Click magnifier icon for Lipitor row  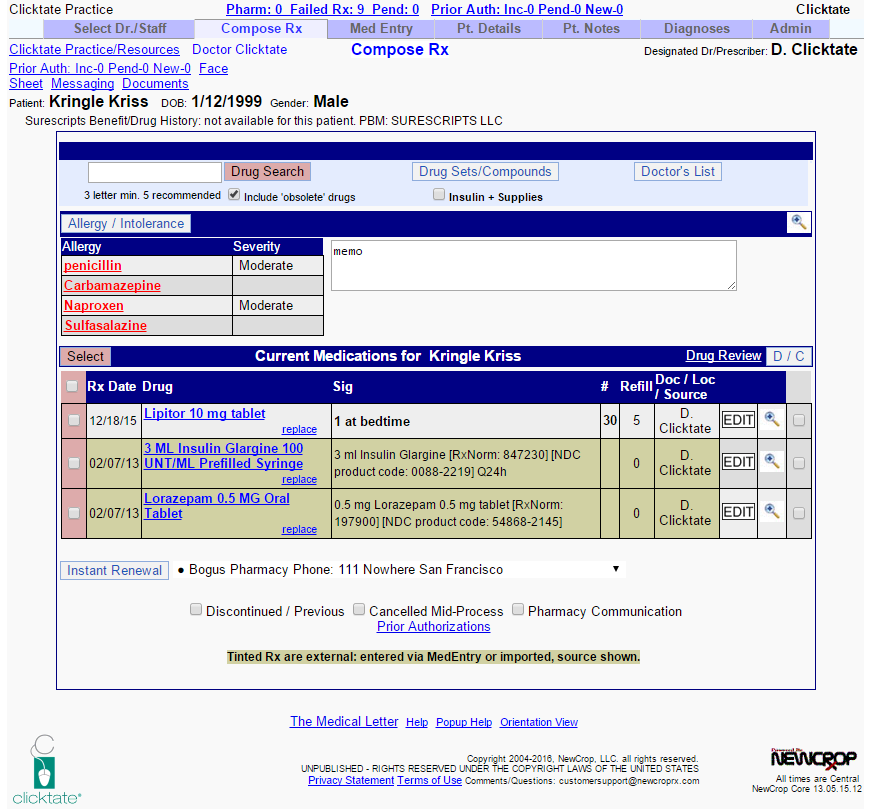(x=771, y=420)
